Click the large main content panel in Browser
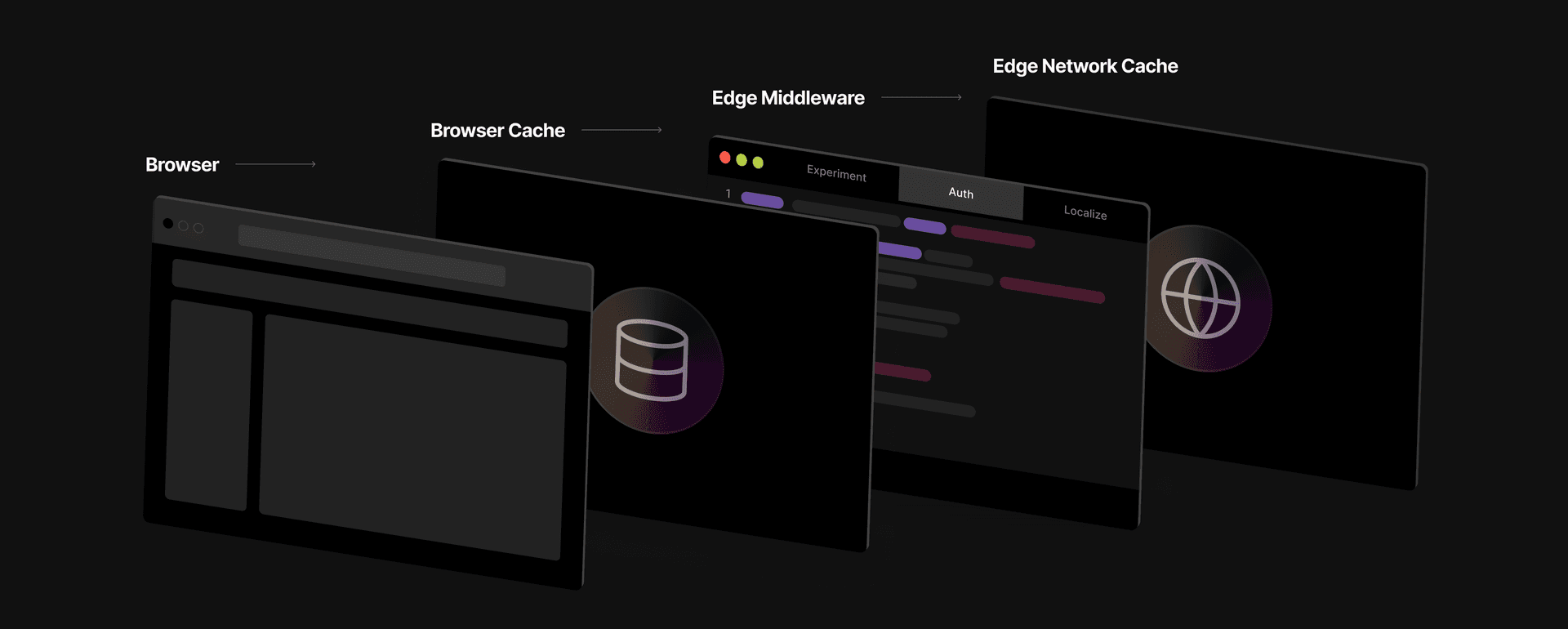1568x629 pixels. click(412, 437)
